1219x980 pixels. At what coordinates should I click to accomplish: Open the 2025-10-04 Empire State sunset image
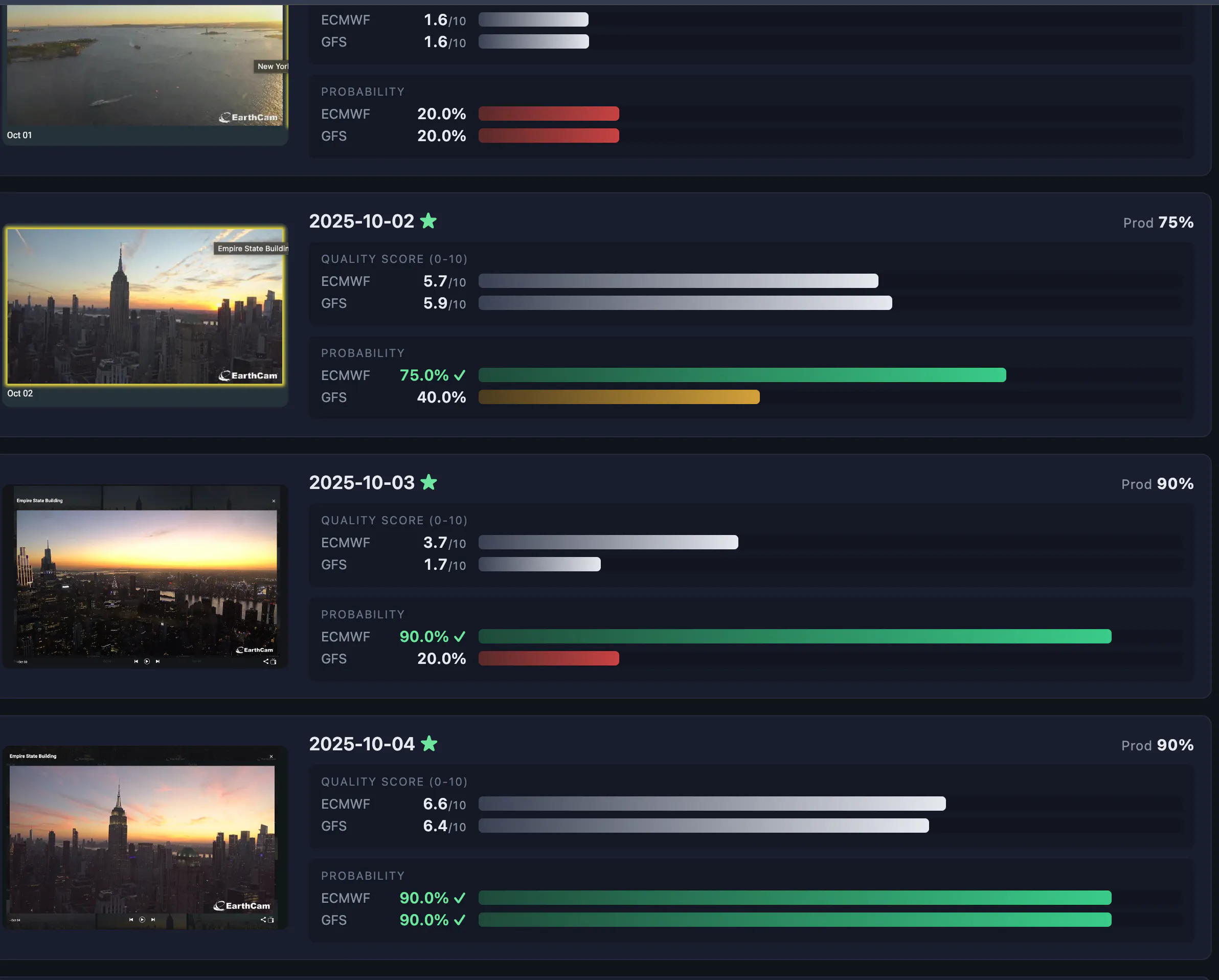(x=142, y=839)
